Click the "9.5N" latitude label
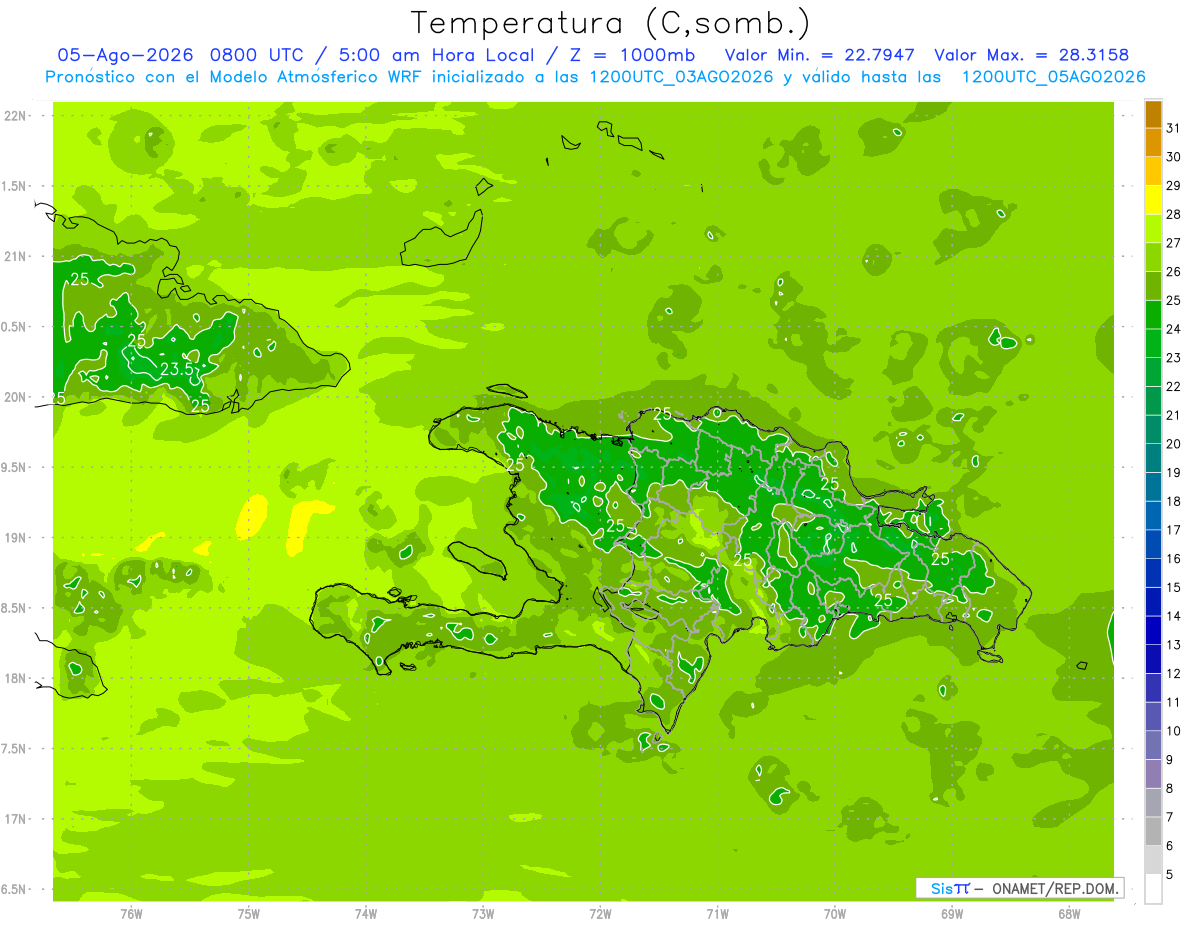Image resolution: width=1200 pixels, height=927 pixels. click(x=15, y=468)
